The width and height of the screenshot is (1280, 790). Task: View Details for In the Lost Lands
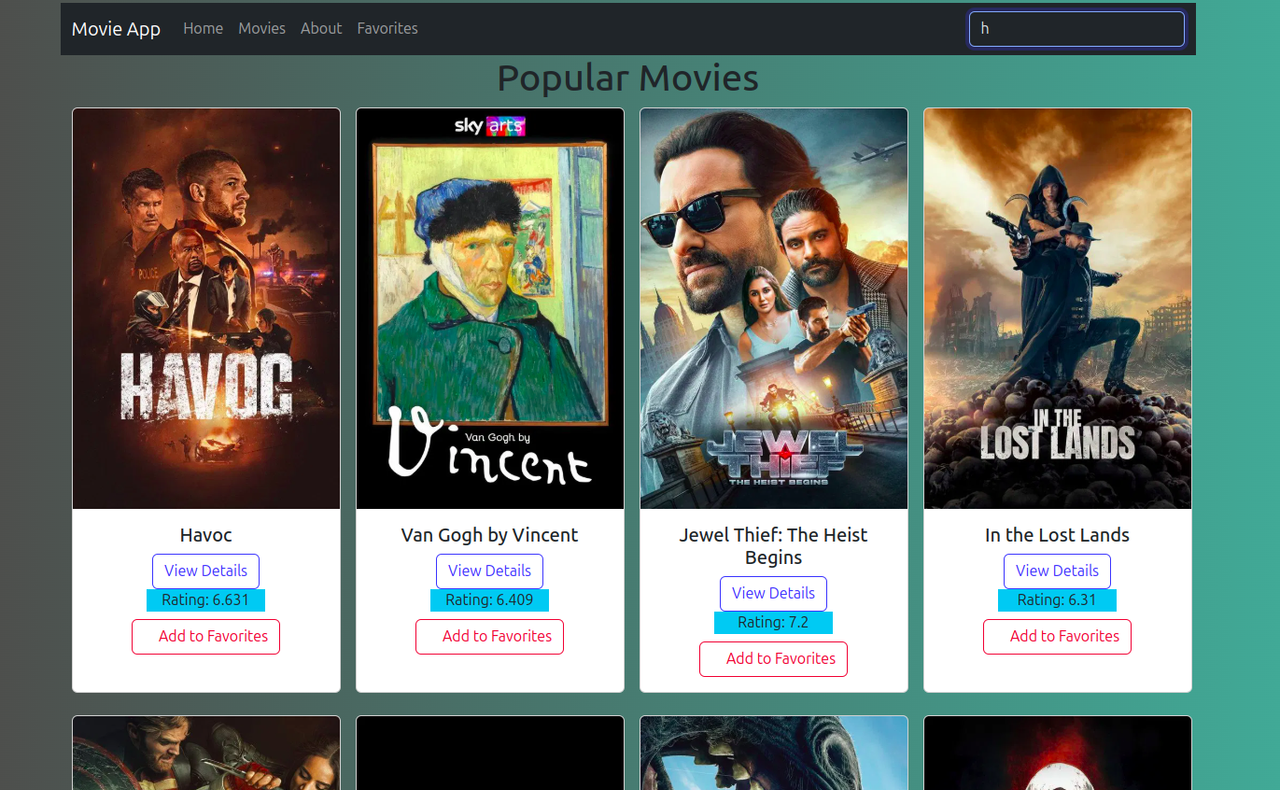click(x=1058, y=571)
